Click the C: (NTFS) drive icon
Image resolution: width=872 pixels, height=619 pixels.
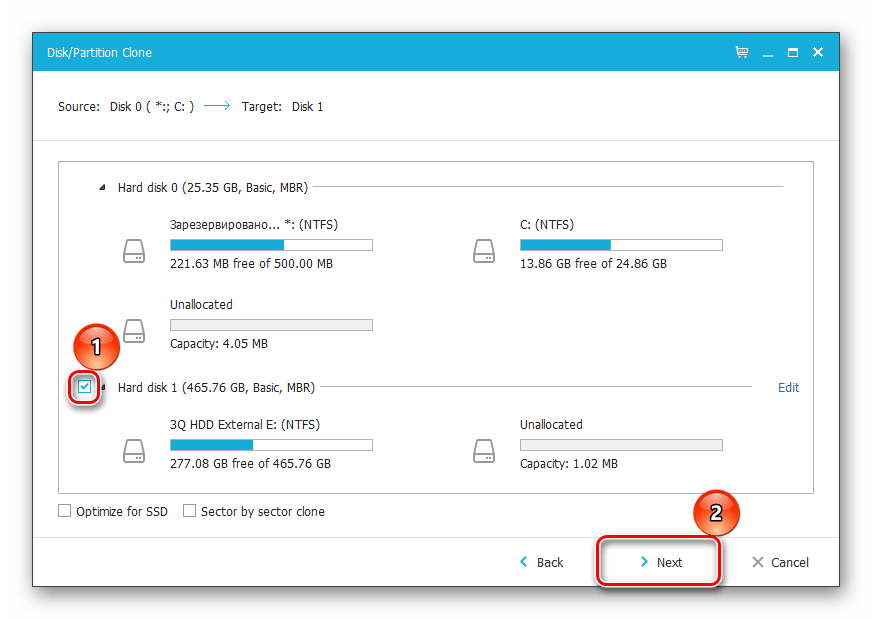click(x=484, y=250)
